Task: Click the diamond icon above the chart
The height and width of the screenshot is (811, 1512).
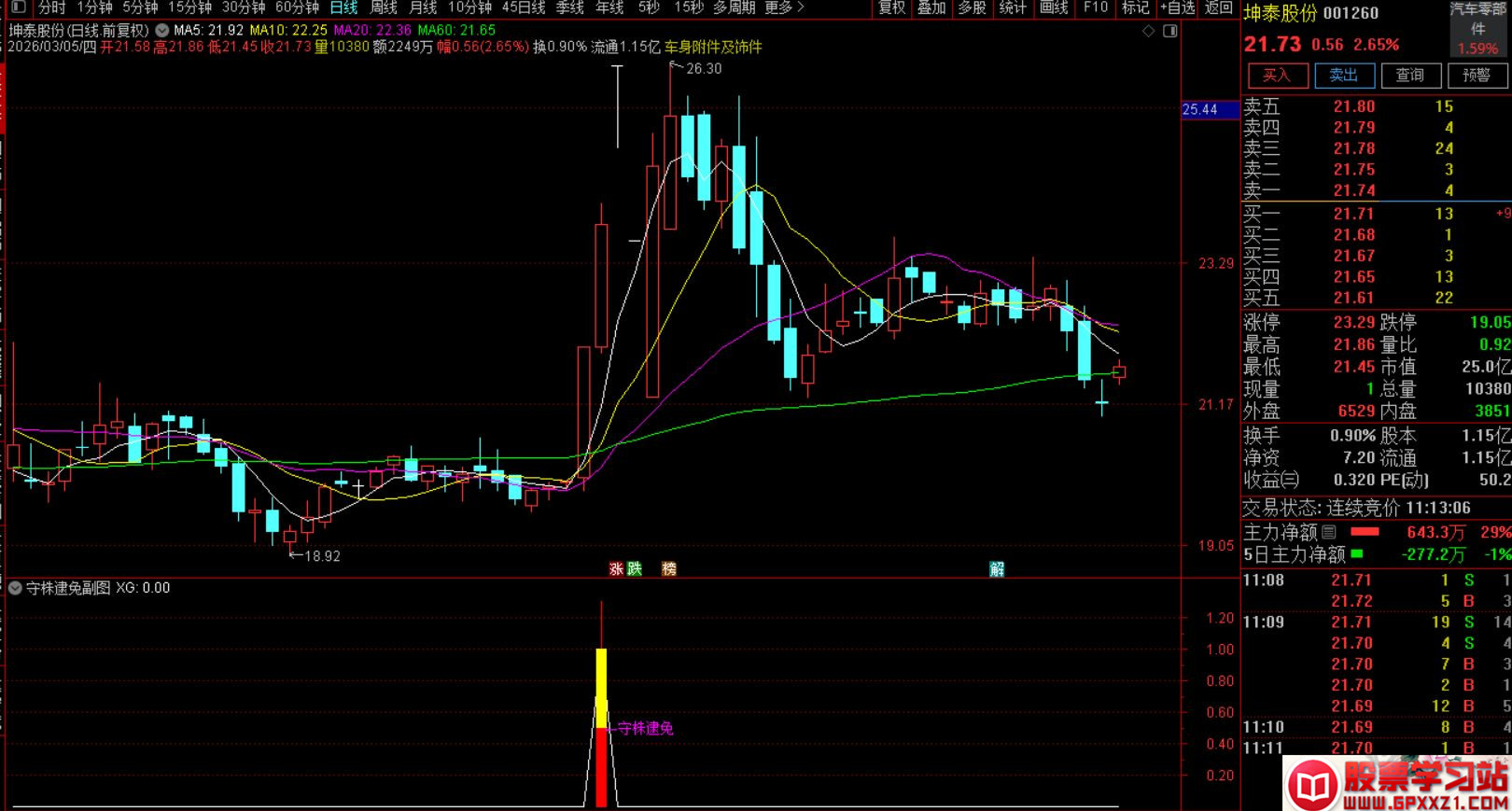Action: point(1149,31)
